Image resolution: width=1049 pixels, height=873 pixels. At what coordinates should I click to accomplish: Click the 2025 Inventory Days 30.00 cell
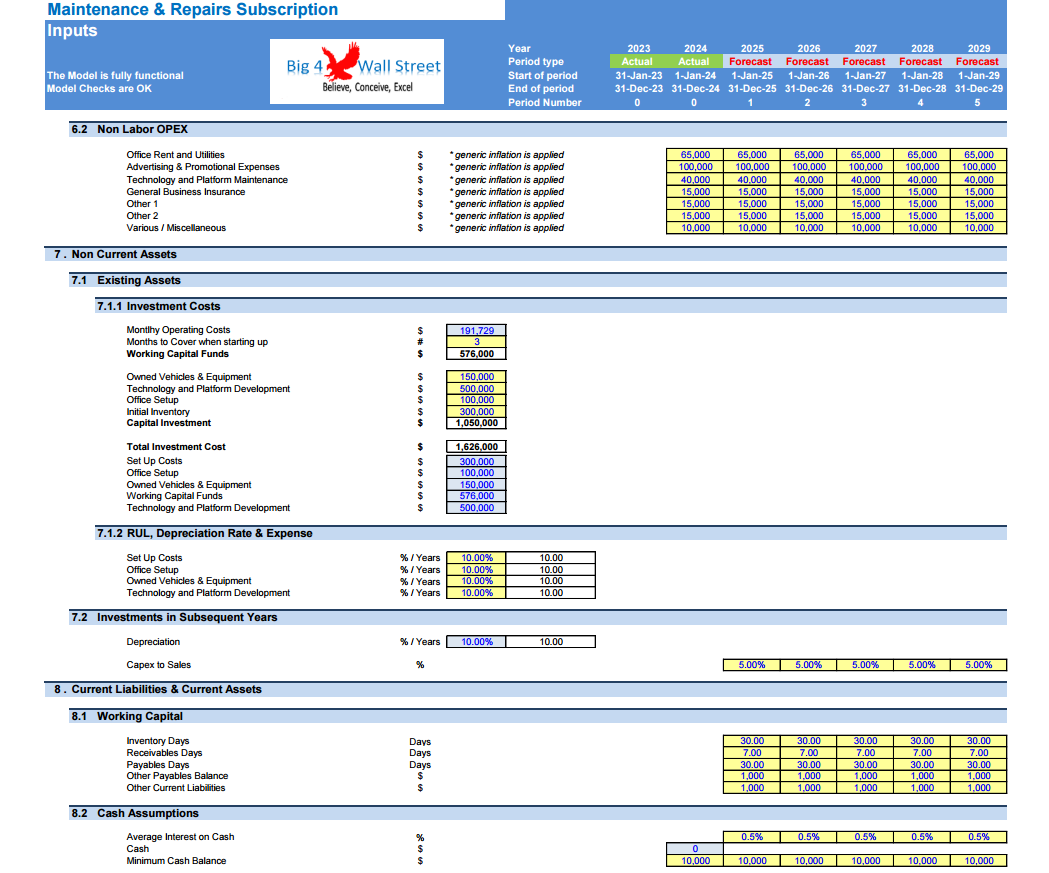[752, 741]
